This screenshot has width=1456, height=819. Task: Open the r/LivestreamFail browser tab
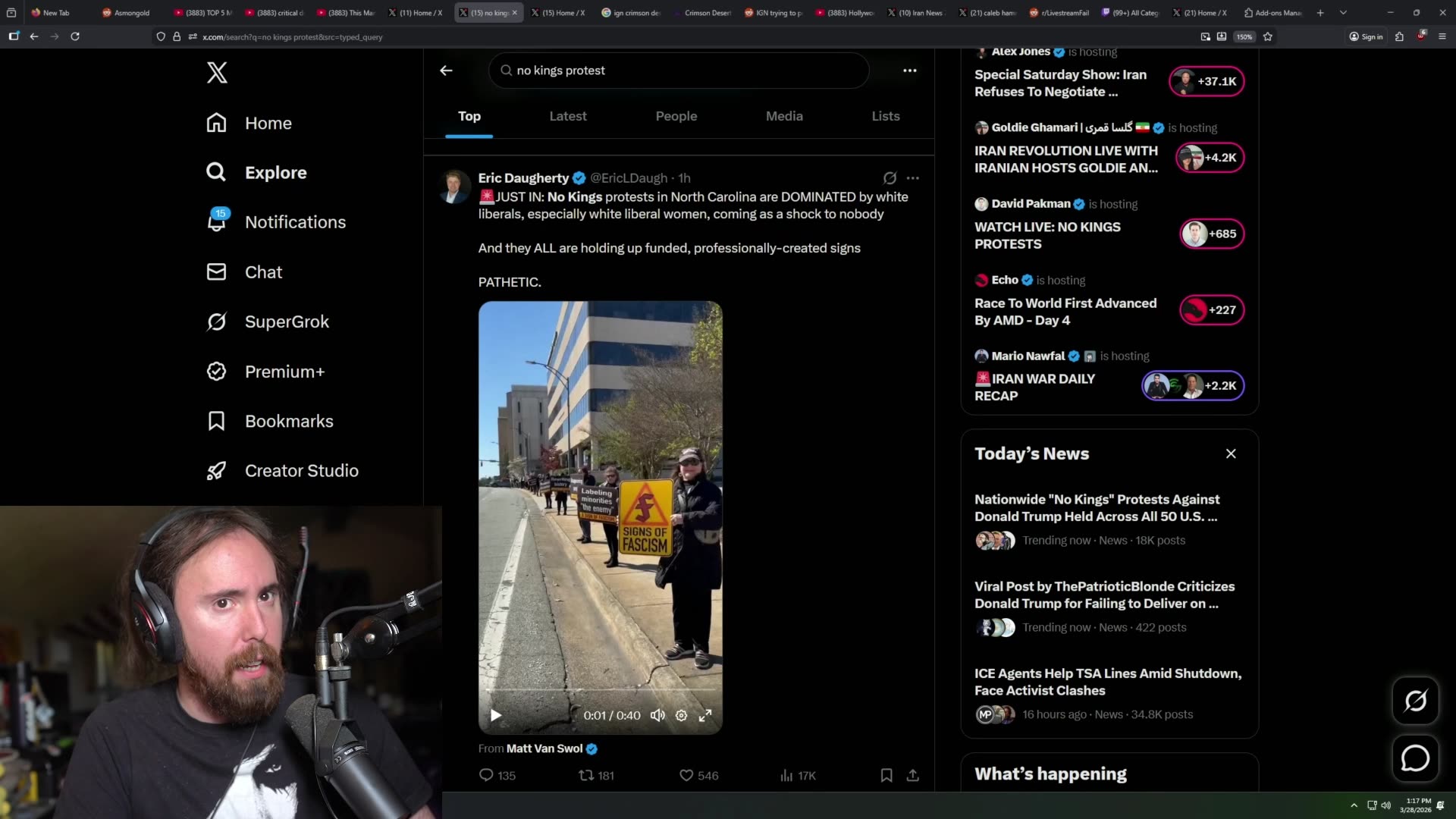(1059, 13)
